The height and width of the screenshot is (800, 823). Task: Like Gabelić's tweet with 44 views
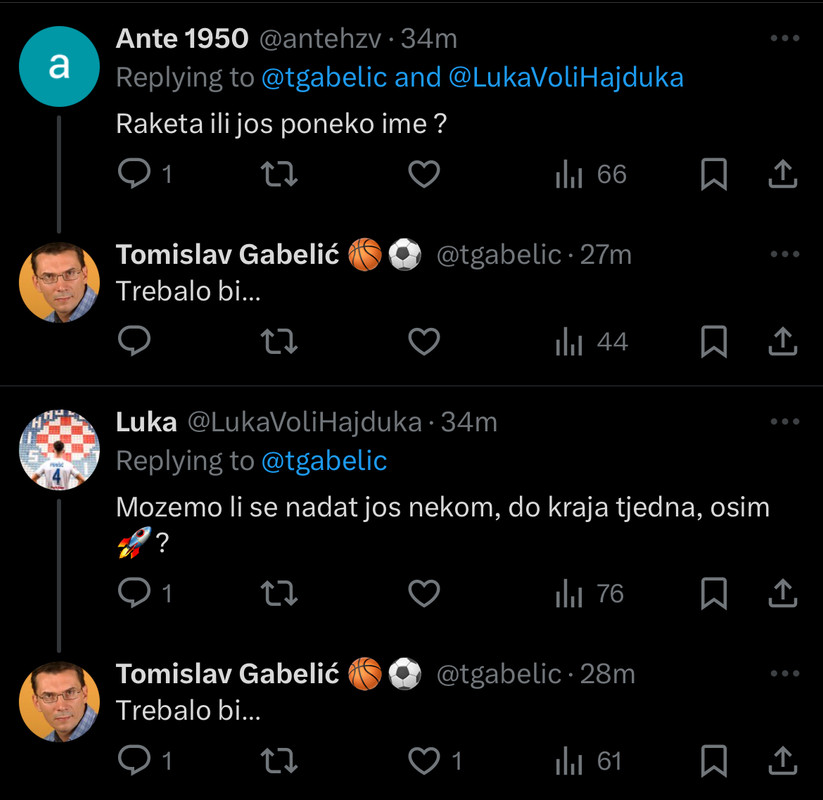[425, 342]
